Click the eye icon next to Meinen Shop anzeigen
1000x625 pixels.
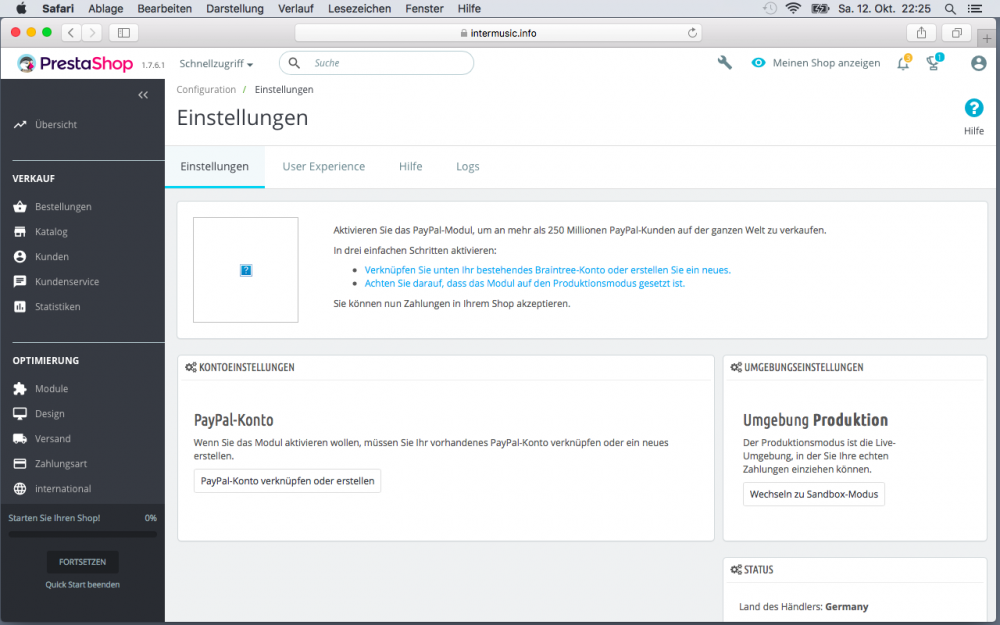pos(758,62)
